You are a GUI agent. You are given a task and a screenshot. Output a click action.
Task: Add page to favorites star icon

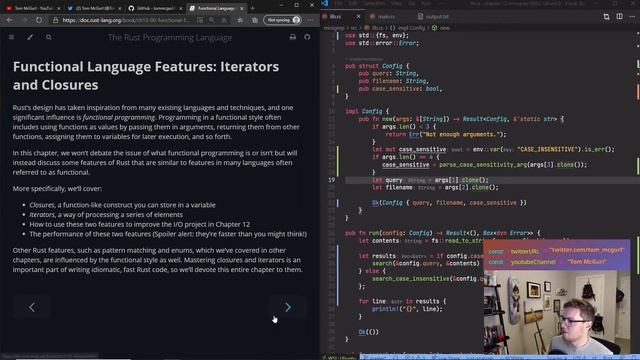point(240,20)
